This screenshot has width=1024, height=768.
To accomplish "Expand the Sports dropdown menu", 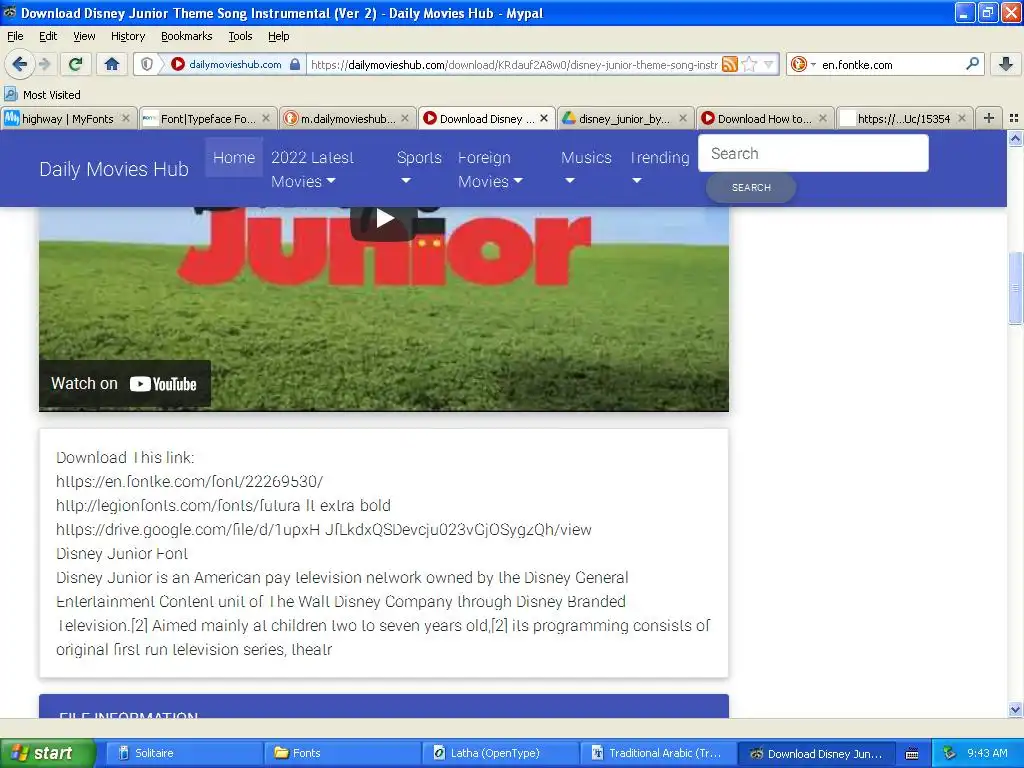I will [x=419, y=169].
